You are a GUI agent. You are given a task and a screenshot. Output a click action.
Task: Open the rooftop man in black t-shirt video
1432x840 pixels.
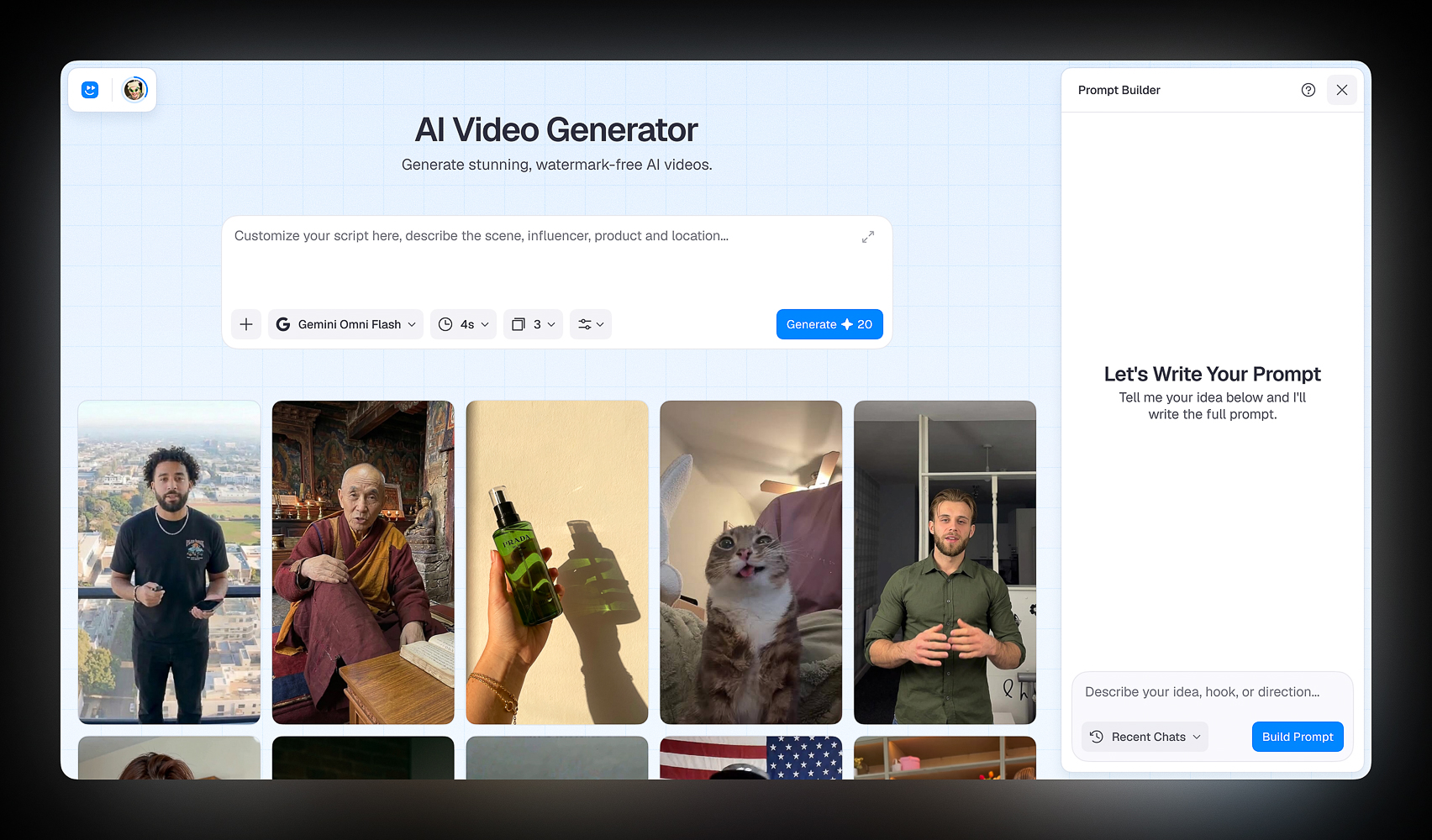[x=170, y=562]
